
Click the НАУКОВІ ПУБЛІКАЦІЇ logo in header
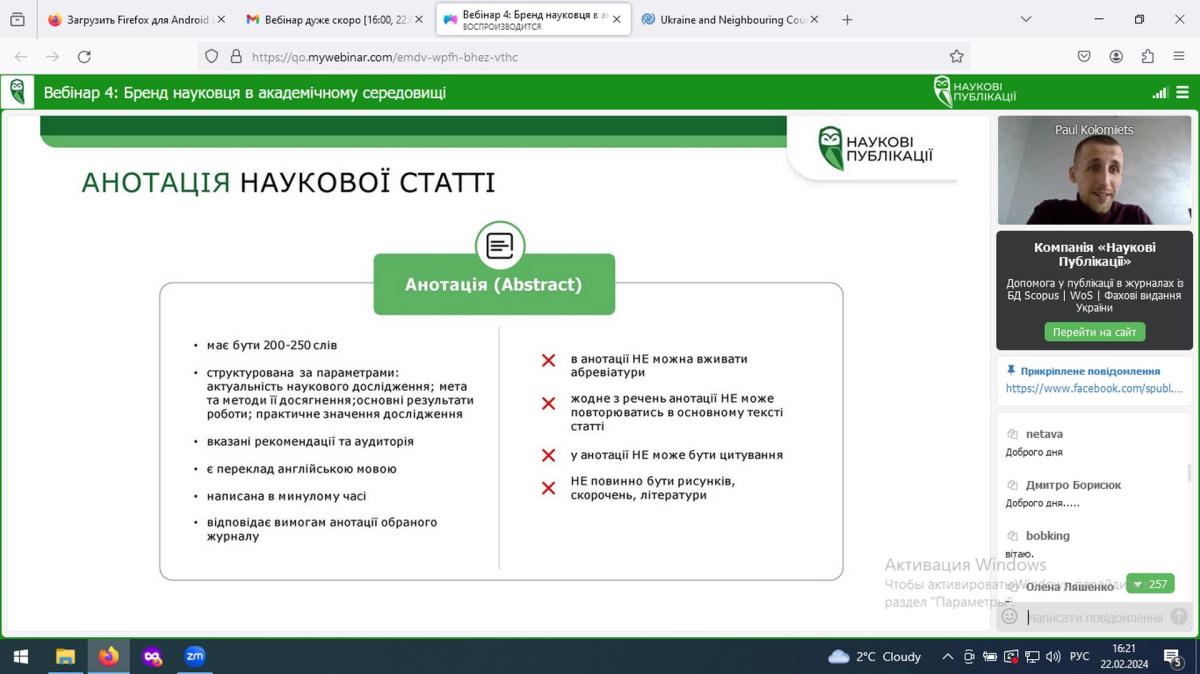[x=975, y=92]
